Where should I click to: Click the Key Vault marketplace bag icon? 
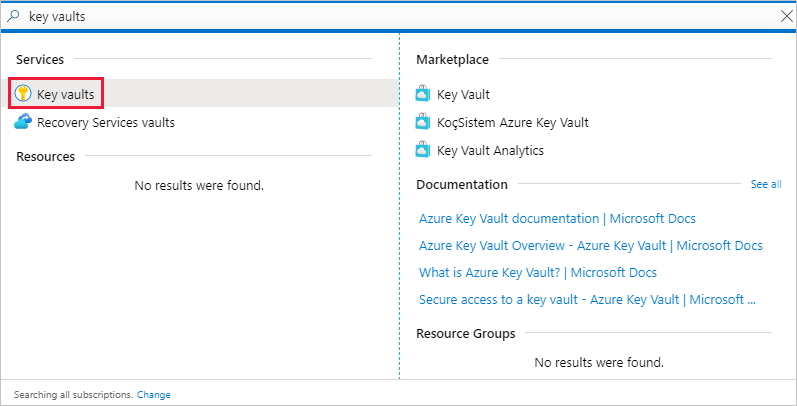click(424, 94)
